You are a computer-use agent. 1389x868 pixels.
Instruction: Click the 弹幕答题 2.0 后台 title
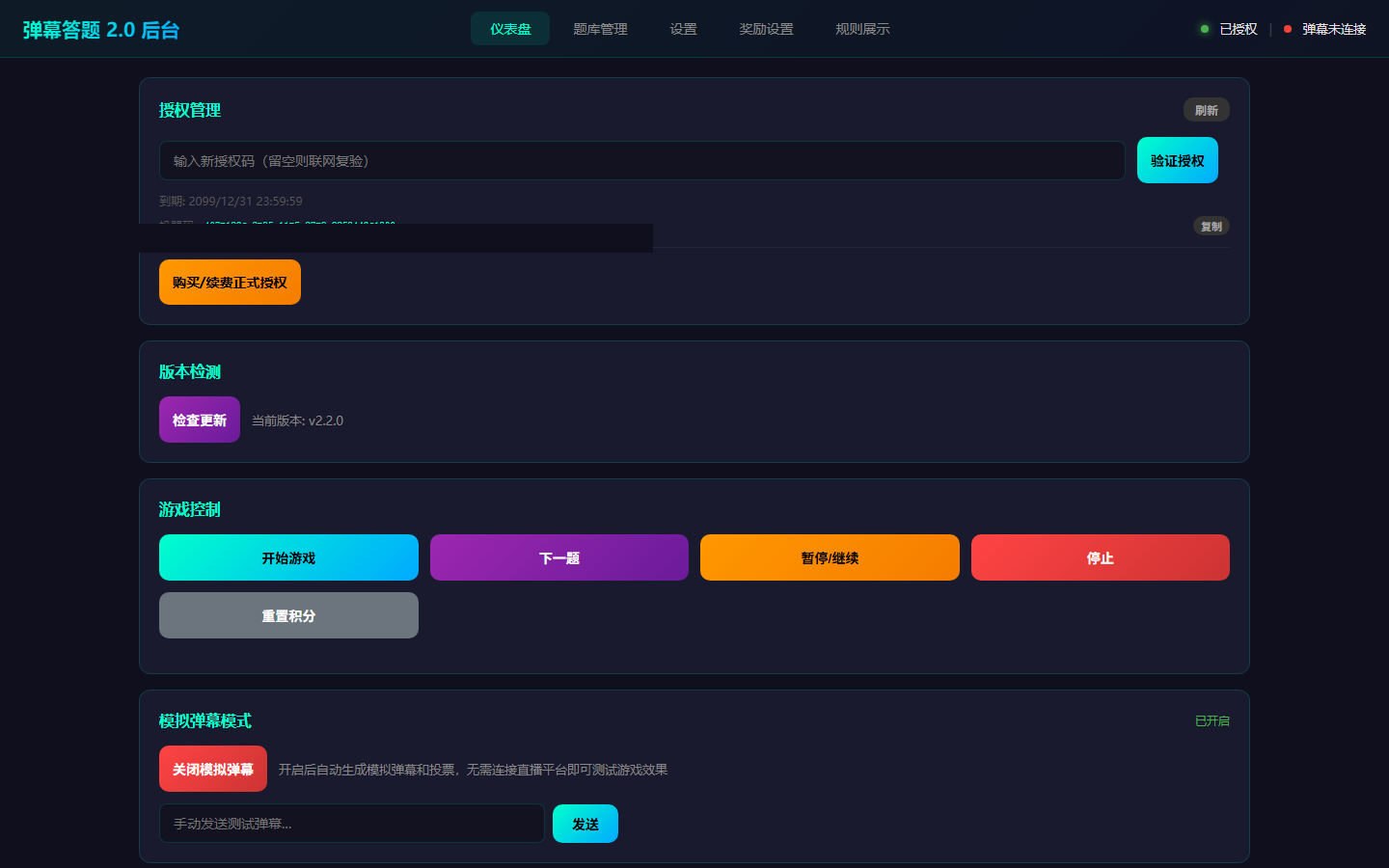pyautogui.click(x=101, y=30)
